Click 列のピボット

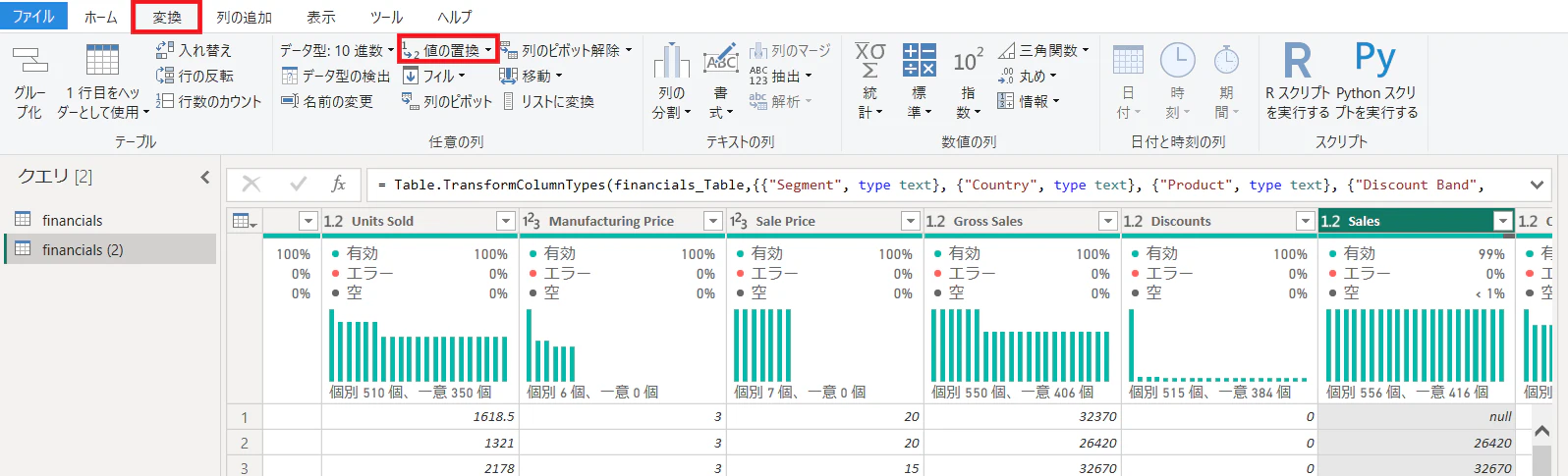click(447, 101)
